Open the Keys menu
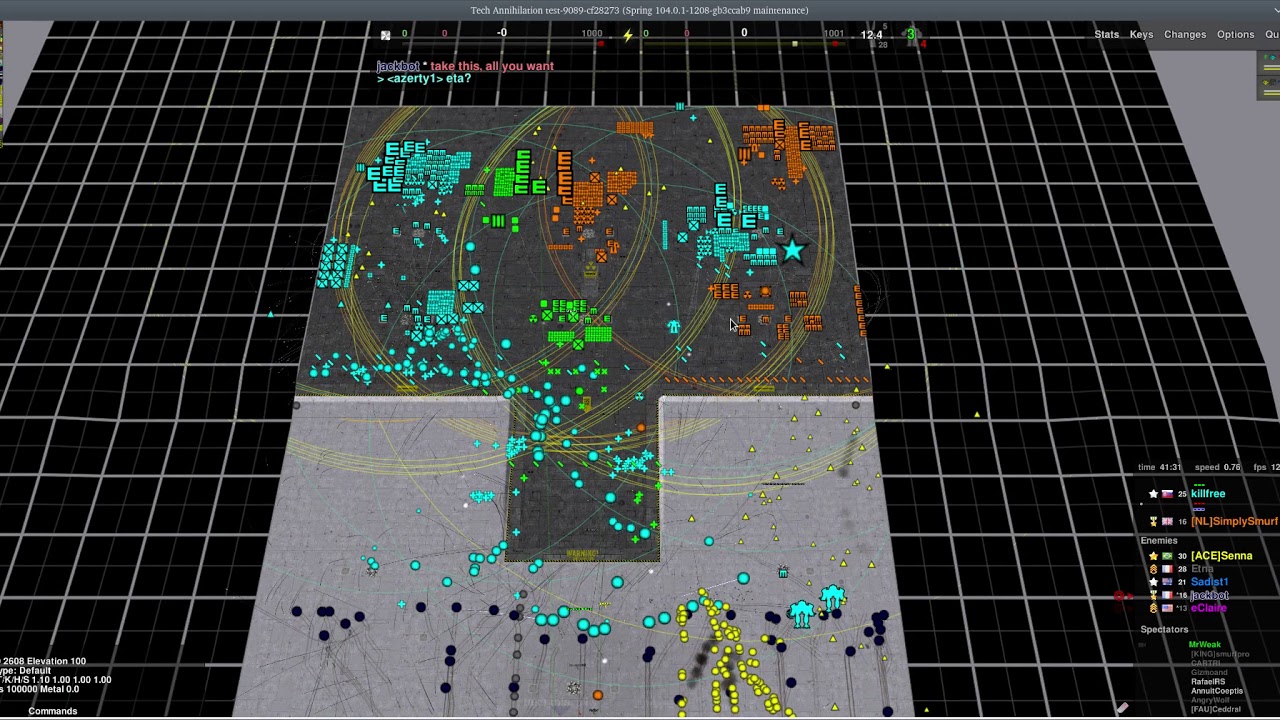This screenshot has width=1280, height=720. [1141, 35]
